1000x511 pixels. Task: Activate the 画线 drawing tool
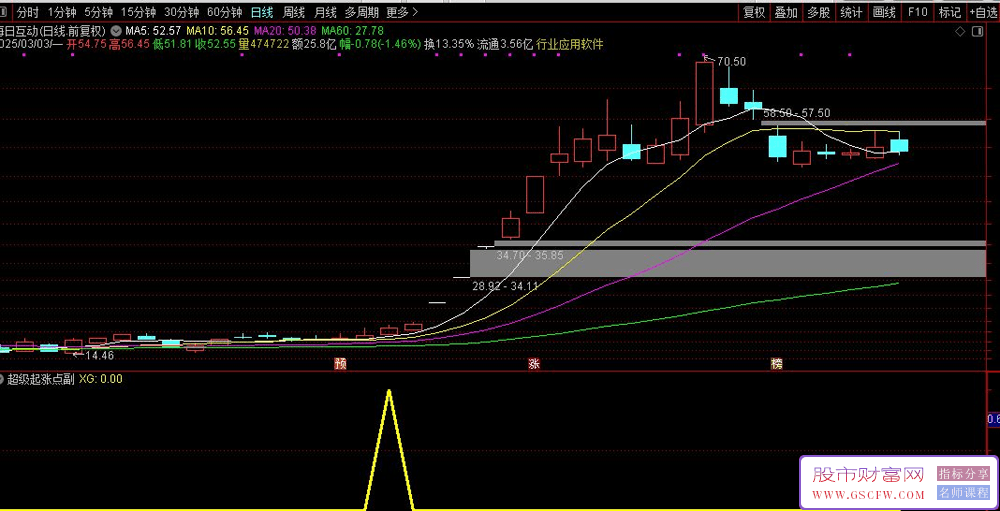[x=884, y=12]
